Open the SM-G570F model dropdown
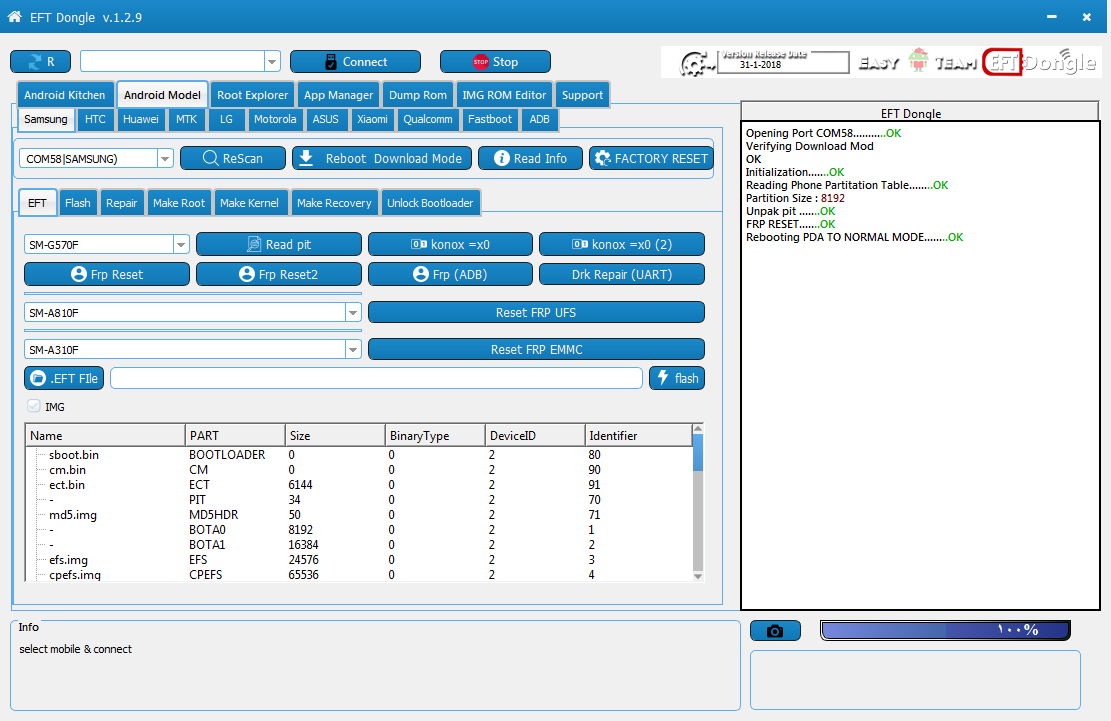 pos(181,244)
